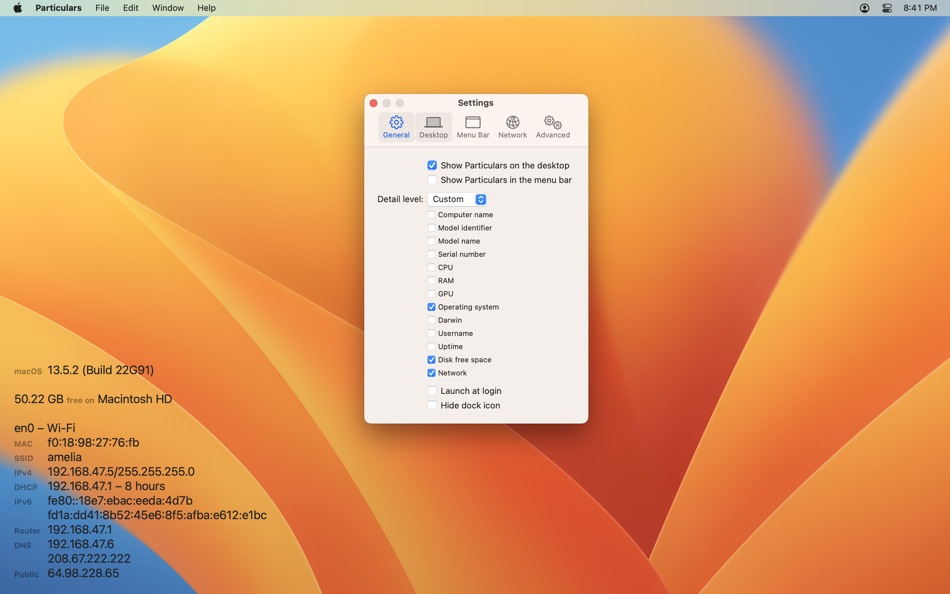Open the Apple menu
The image size is (950, 594).
(18, 8)
